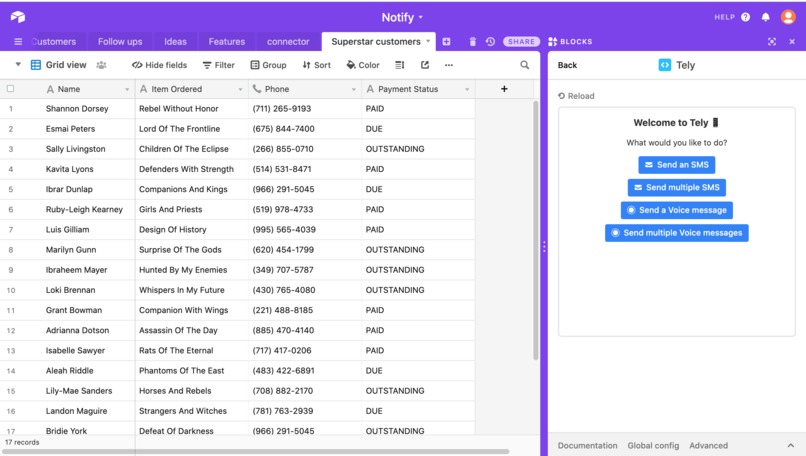Click Send a Voice message button

pos(676,210)
